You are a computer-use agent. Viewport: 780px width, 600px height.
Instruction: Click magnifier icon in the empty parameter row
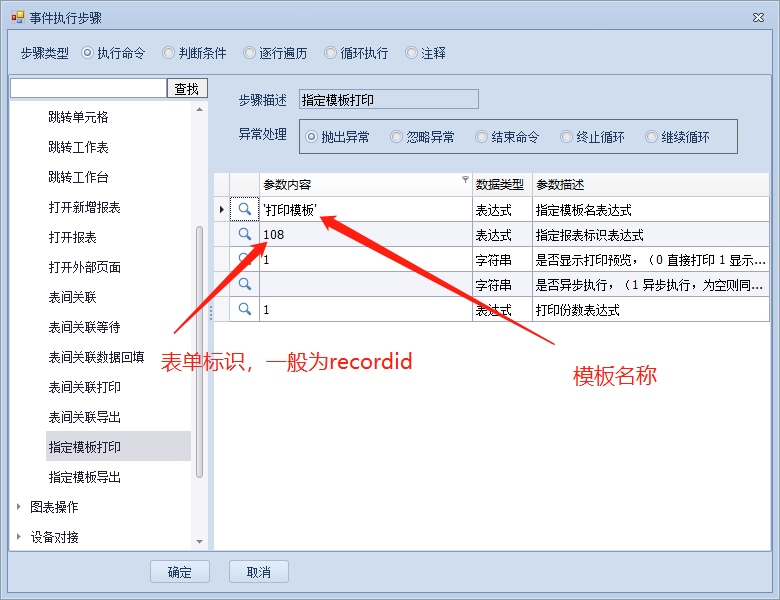pyautogui.click(x=244, y=285)
